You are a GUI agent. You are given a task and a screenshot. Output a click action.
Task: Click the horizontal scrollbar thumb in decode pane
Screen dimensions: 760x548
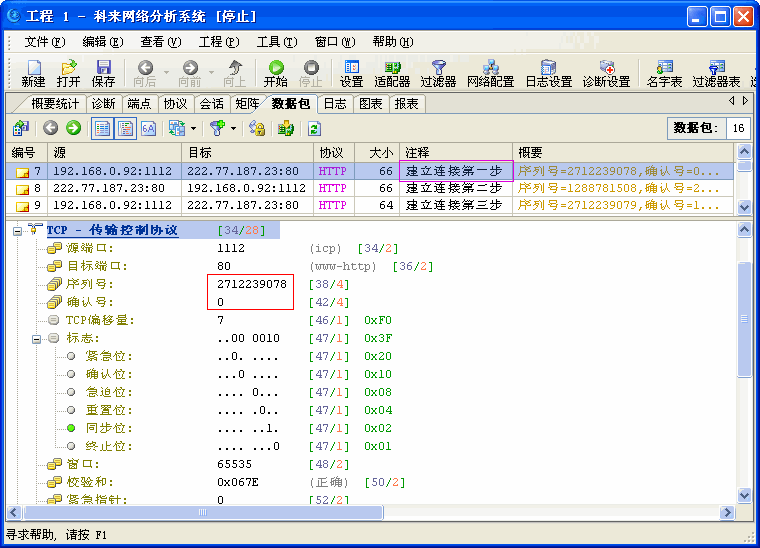(x=203, y=512)
